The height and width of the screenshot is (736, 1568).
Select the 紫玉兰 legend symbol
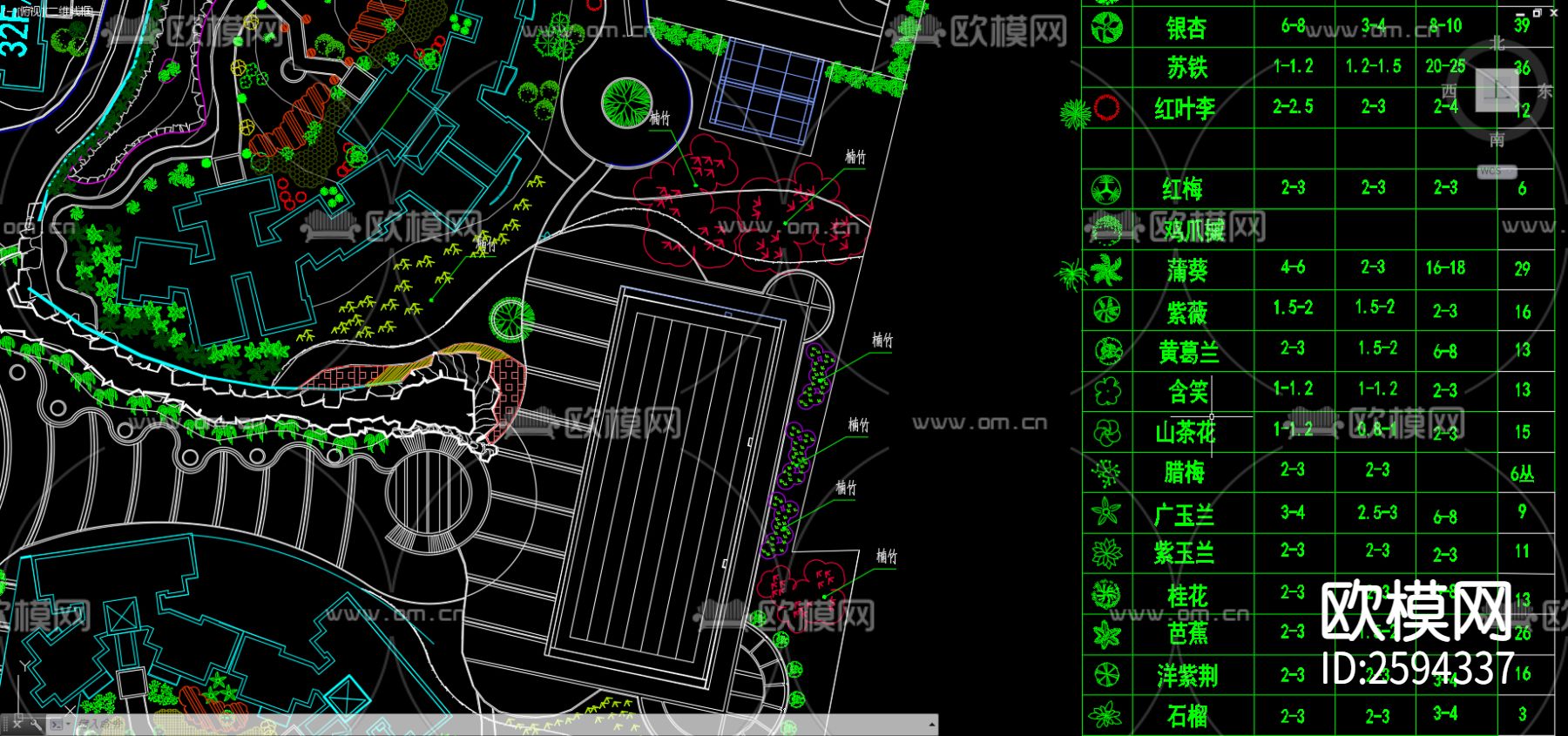(x=1107, y=553)
